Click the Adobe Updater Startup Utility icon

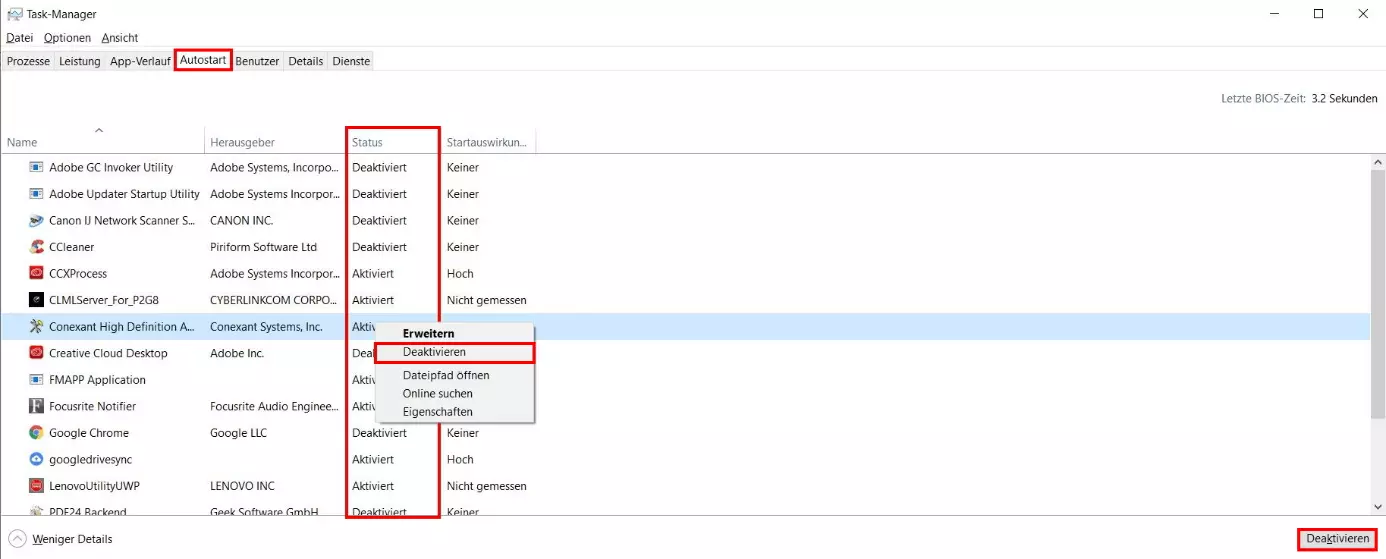point(36,194)
